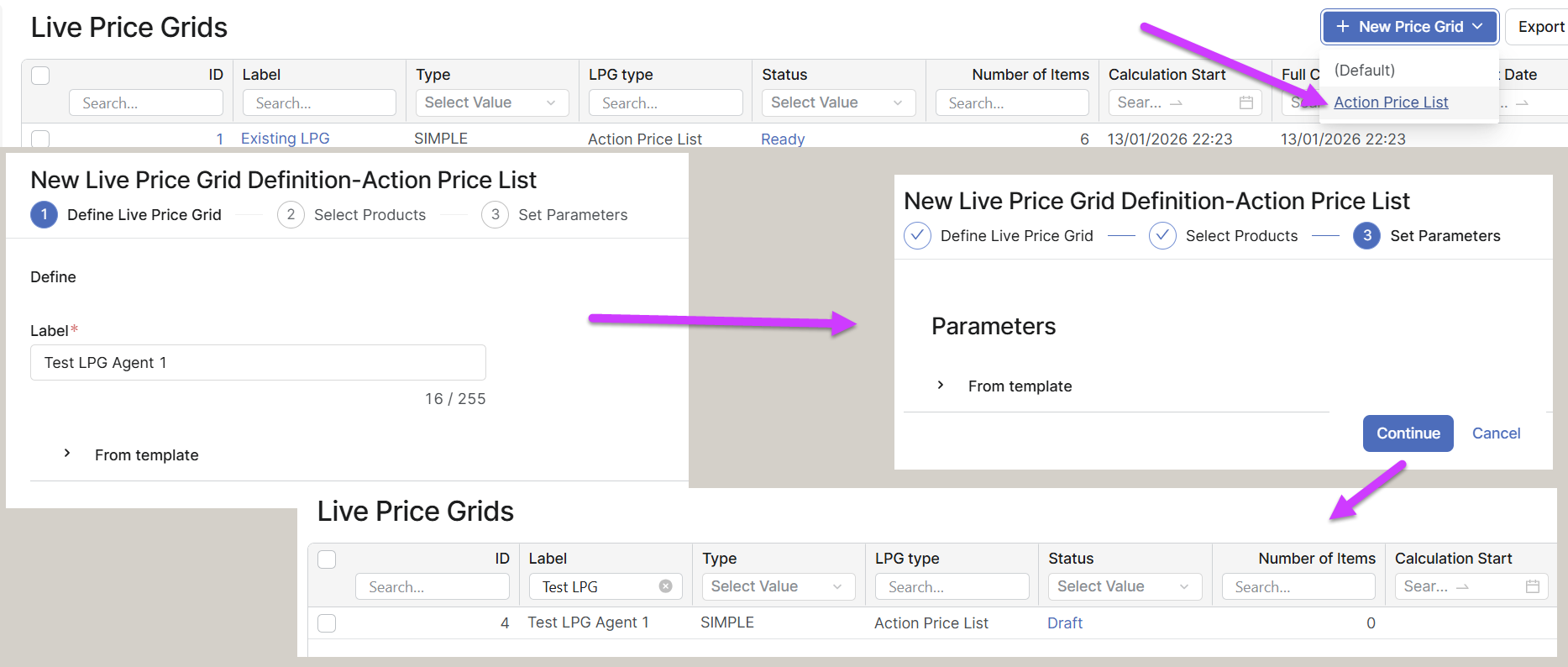This screenshot has width=1568, height=667.
Task: Click the completed checkmark beside Select Products
Action: click(x=1162, y=236)
